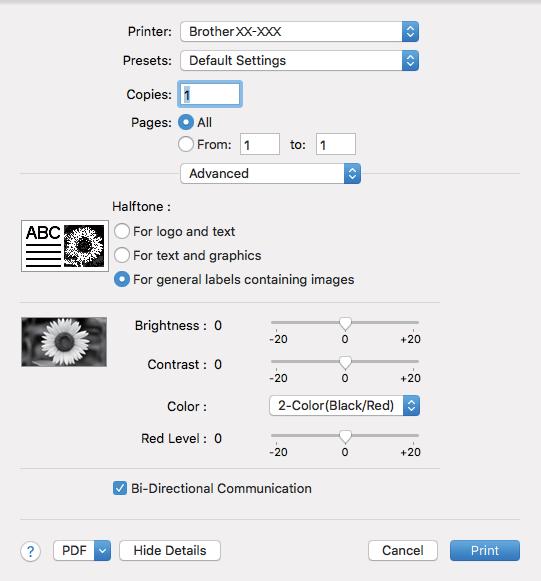Open the Presets Default Settings dropdown

click(299, 60)
